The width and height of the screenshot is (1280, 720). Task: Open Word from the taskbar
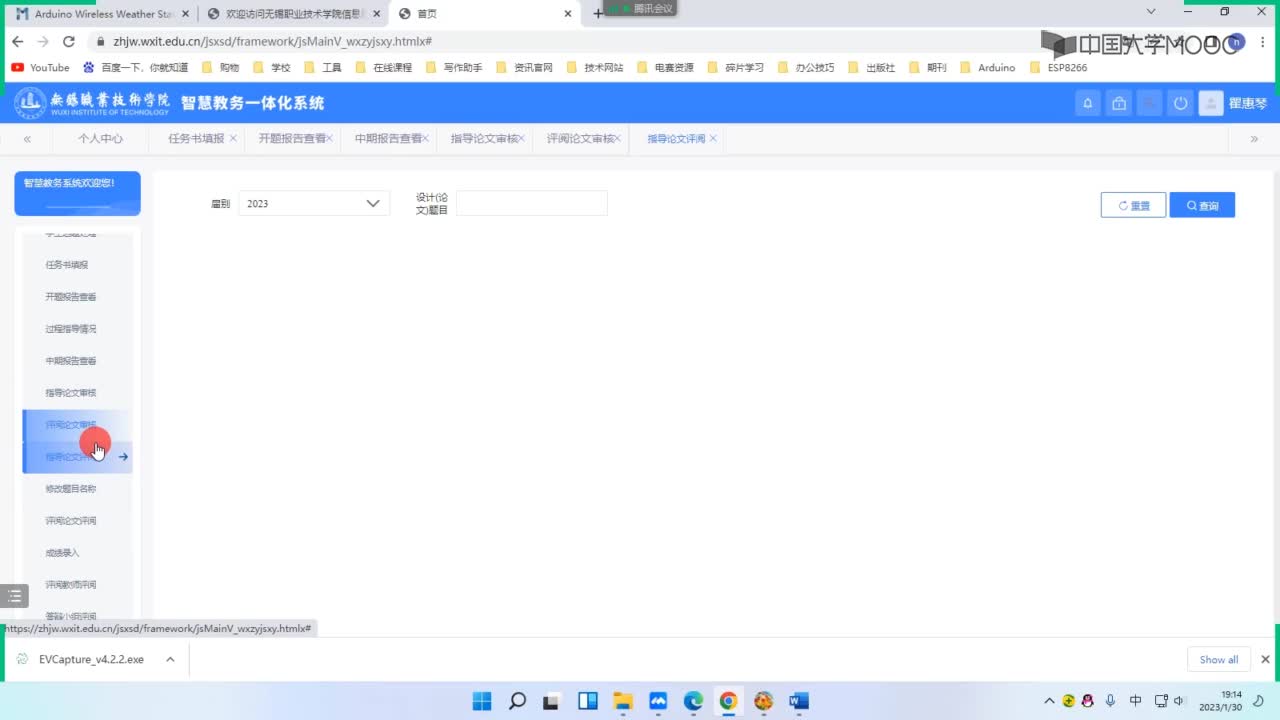tap(798, 701)
